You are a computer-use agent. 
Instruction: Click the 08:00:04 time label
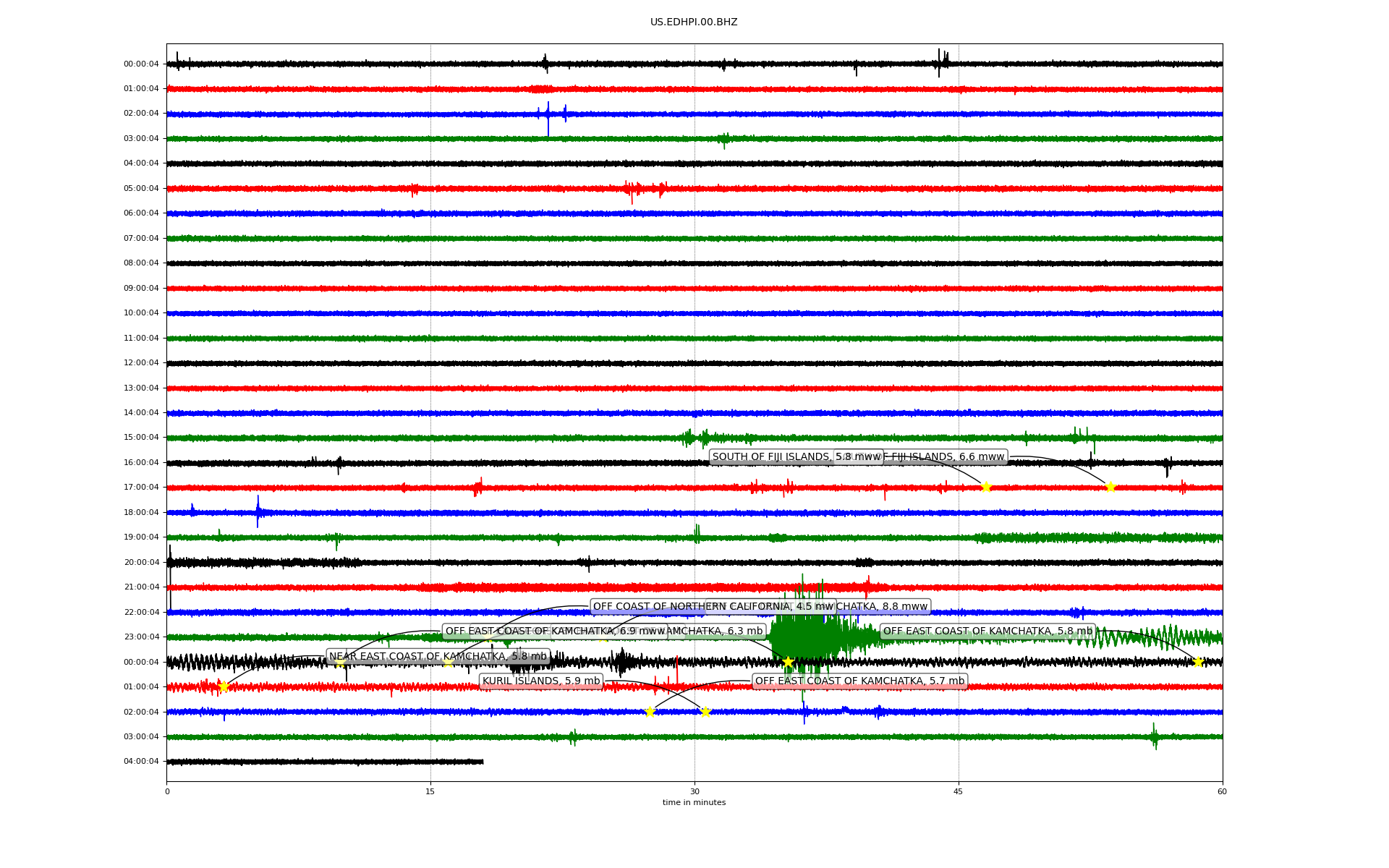(141, 263)
